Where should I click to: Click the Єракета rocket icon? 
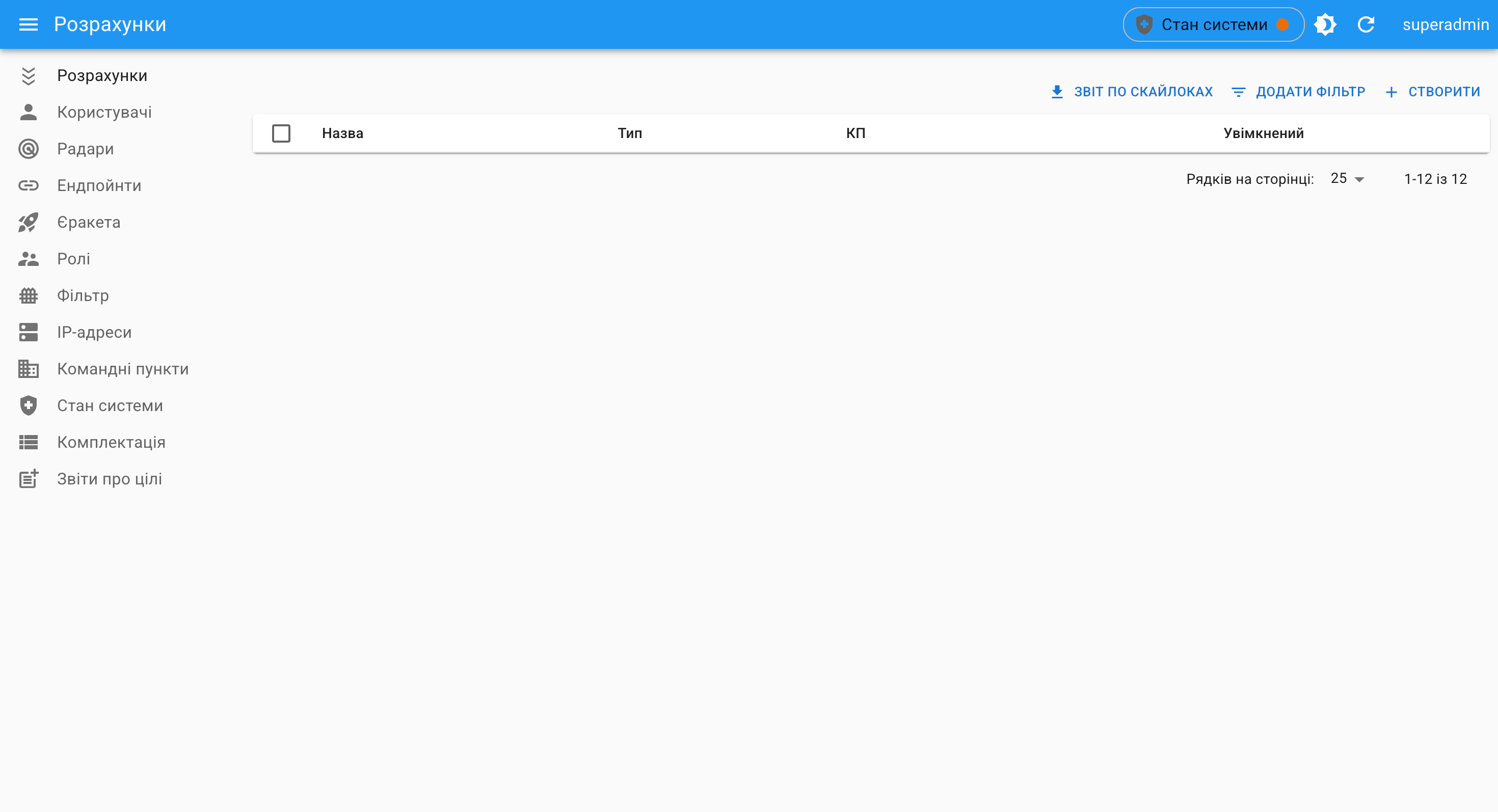pyautogui.click(x=28, y=222)
